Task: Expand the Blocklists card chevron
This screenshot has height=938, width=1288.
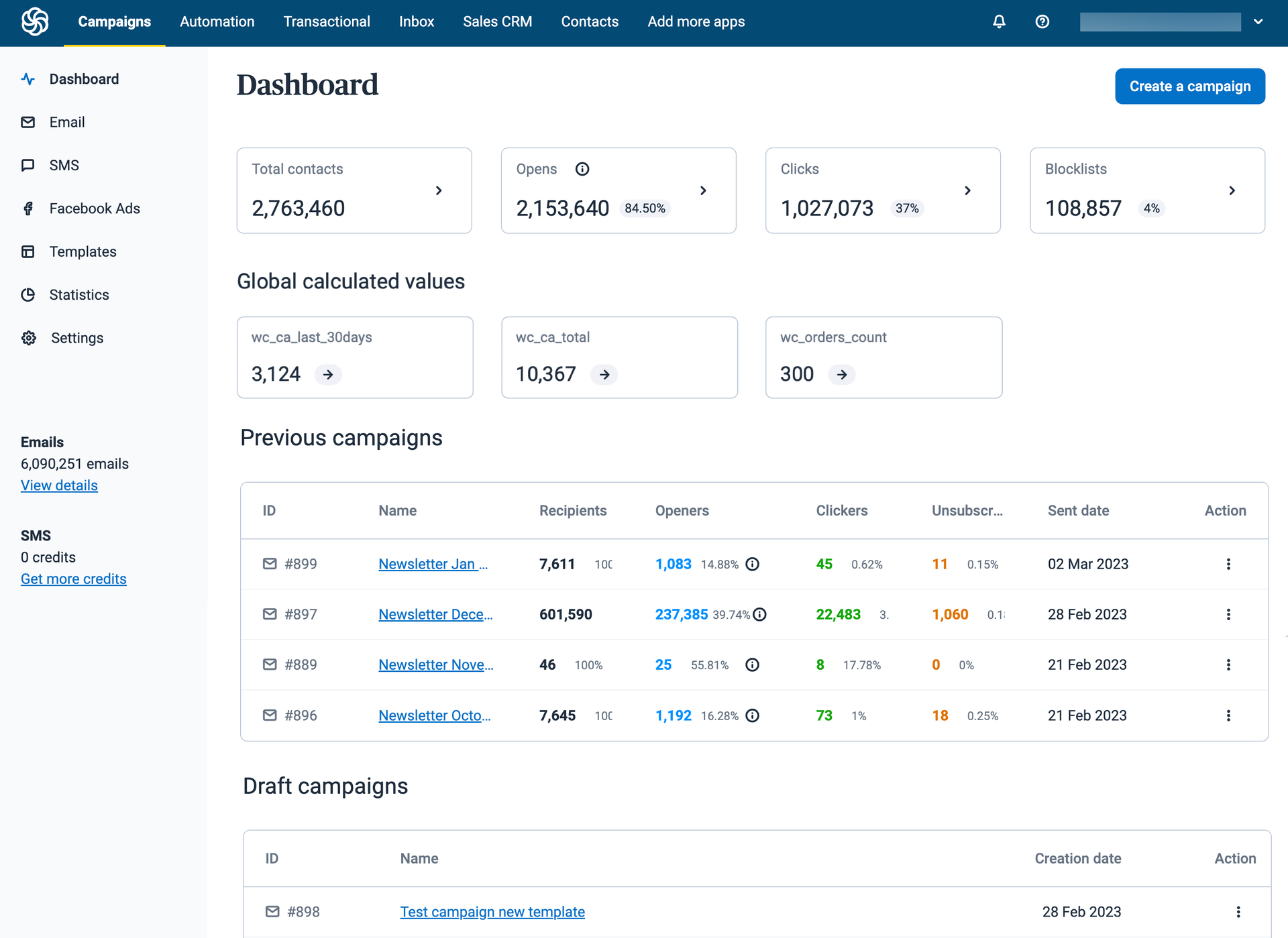Action: point(1232,190)
